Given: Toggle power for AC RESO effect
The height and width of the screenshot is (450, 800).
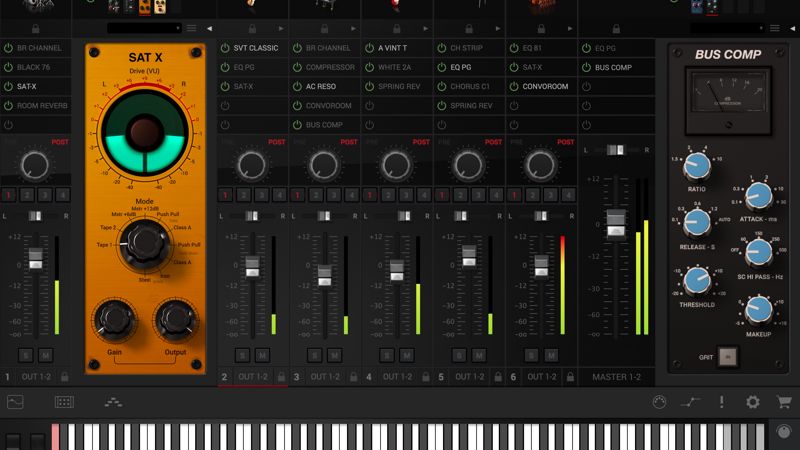Looking at the screenshot, I should click(x=297, y=87).
